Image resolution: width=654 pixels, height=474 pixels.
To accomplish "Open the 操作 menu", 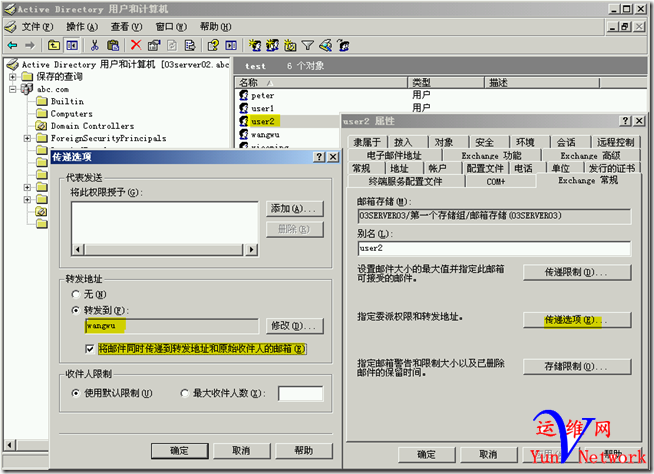I will point(82,27).
